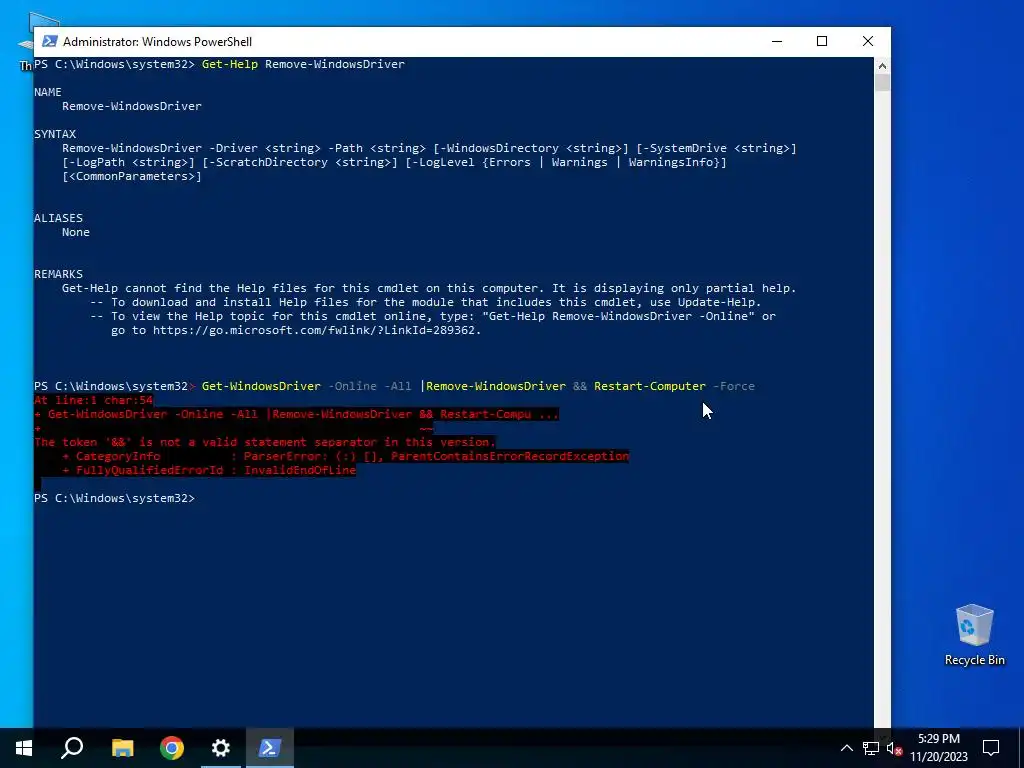Viewport: 1024px width, 768px height.
Task: Click 'At line:1 char:54' error line
Action: click(93, 400)
